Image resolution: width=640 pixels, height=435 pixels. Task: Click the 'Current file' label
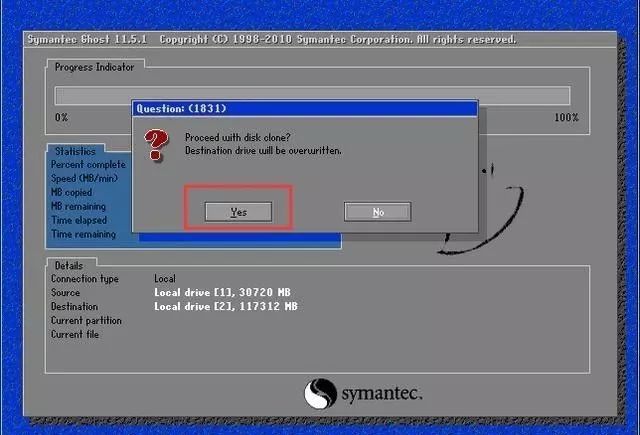(x=75, y=335)
